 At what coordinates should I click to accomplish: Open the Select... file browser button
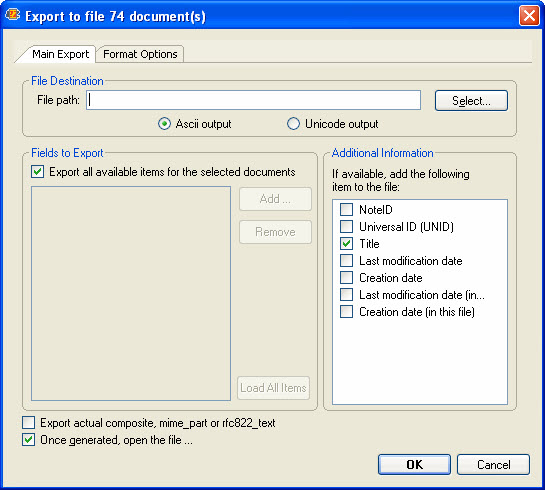pos(471,101)
